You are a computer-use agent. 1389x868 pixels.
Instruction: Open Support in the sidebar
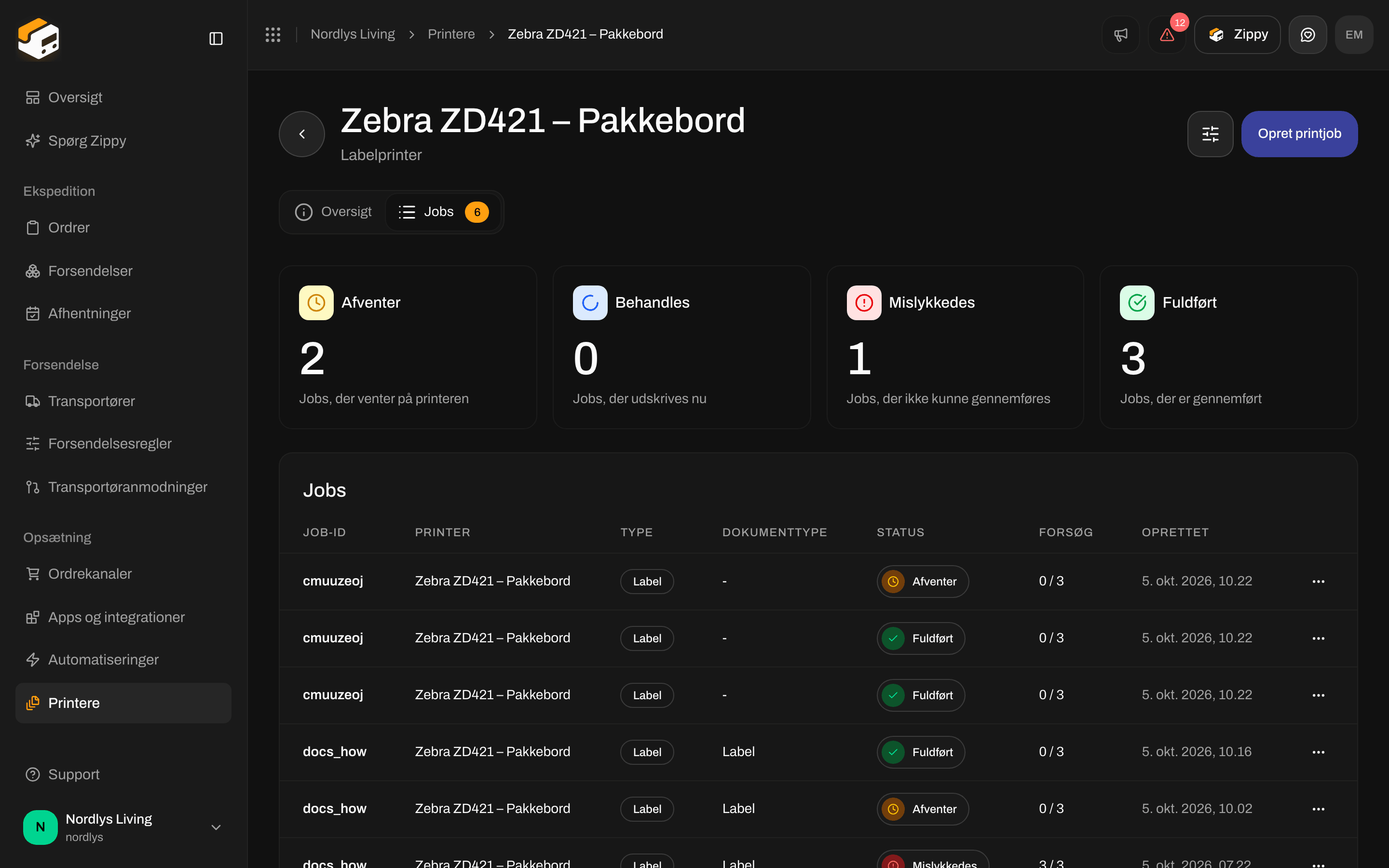123,774
